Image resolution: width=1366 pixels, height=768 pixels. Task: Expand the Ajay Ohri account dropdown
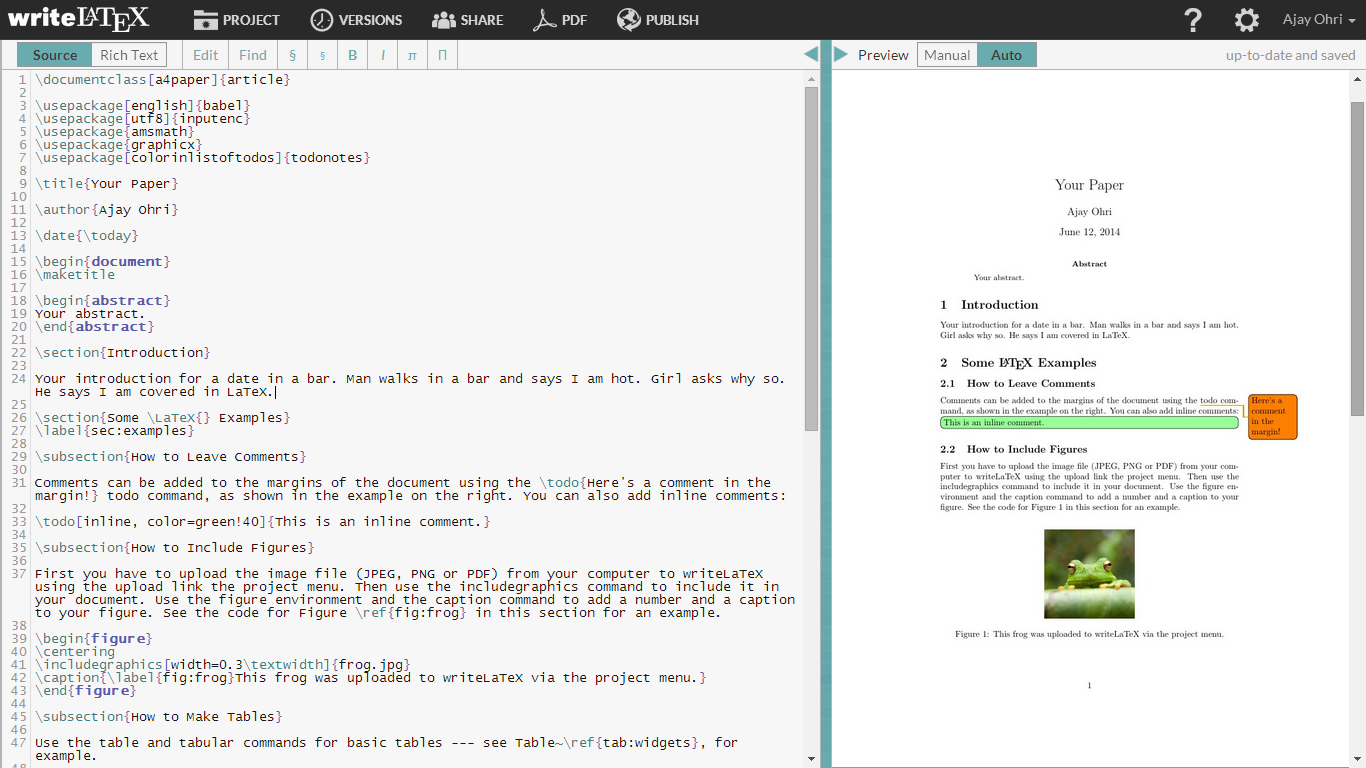click(x=1318, y=20)
